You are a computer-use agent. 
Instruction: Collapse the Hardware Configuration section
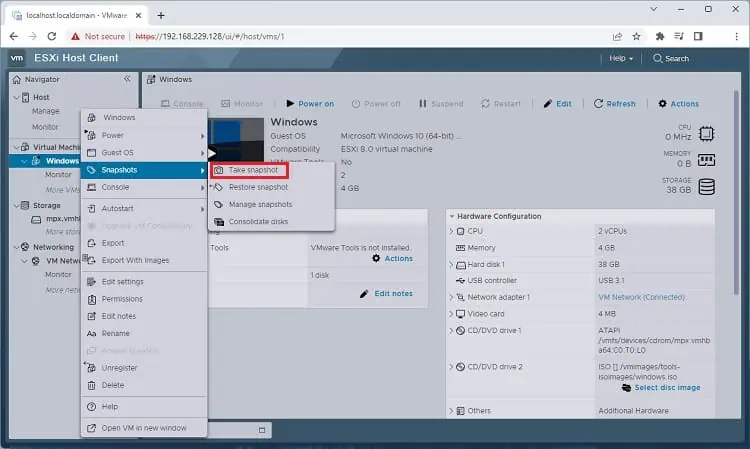tap(452, 216)
